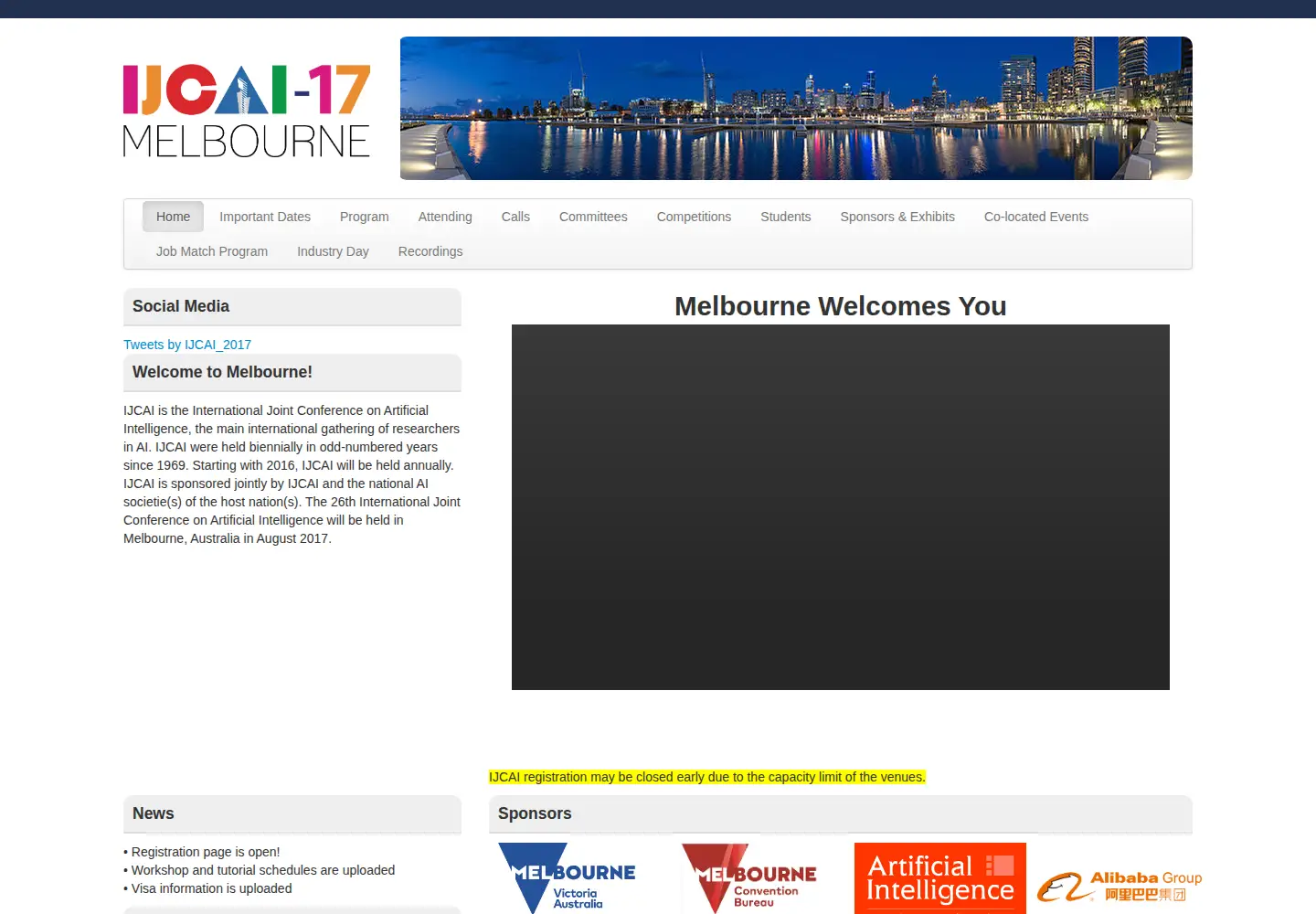Click the Sponsors section heading
This screenshot has height=914, width=1316.
click(x=535, y=813)
